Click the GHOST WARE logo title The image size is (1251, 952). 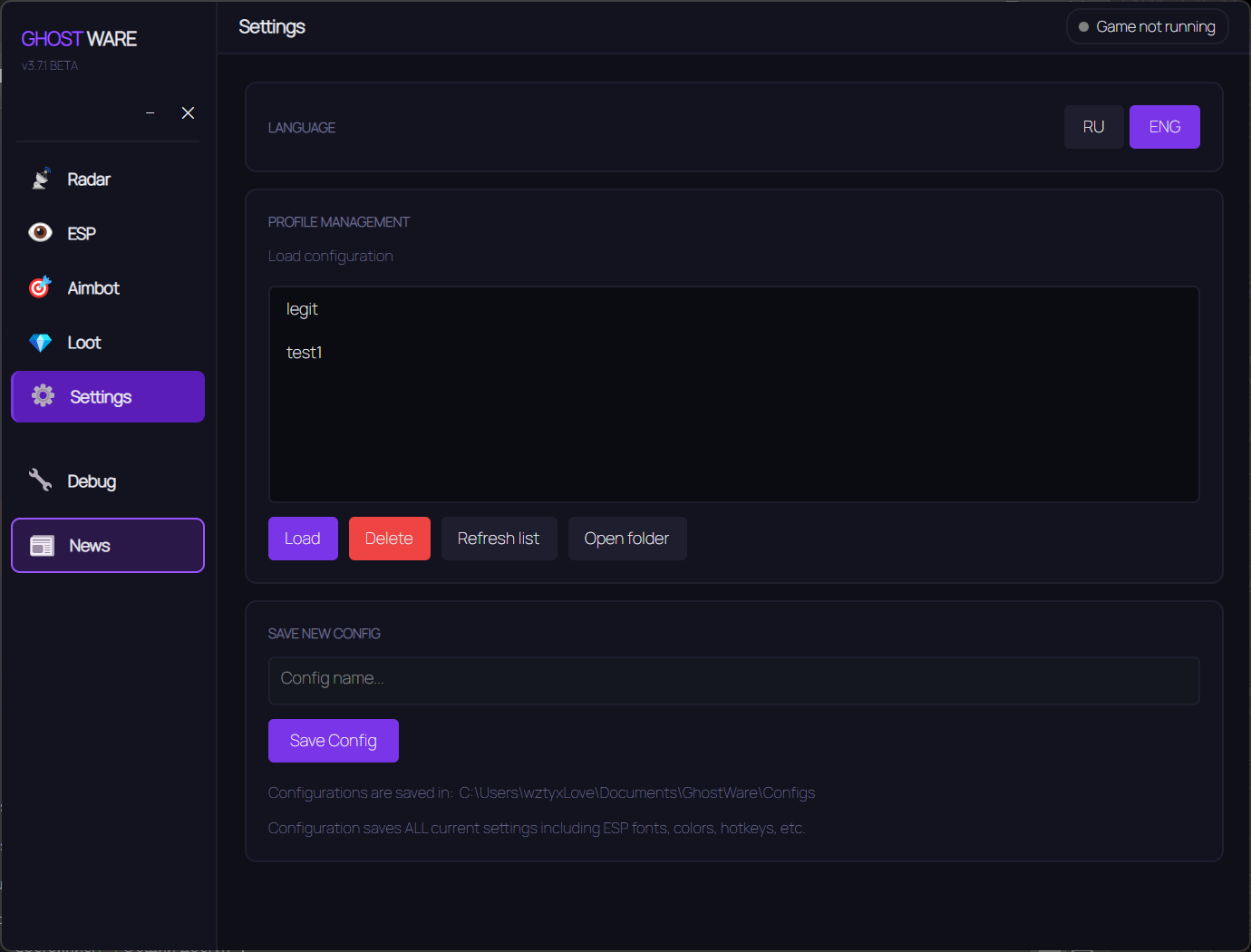click(79, 39)
